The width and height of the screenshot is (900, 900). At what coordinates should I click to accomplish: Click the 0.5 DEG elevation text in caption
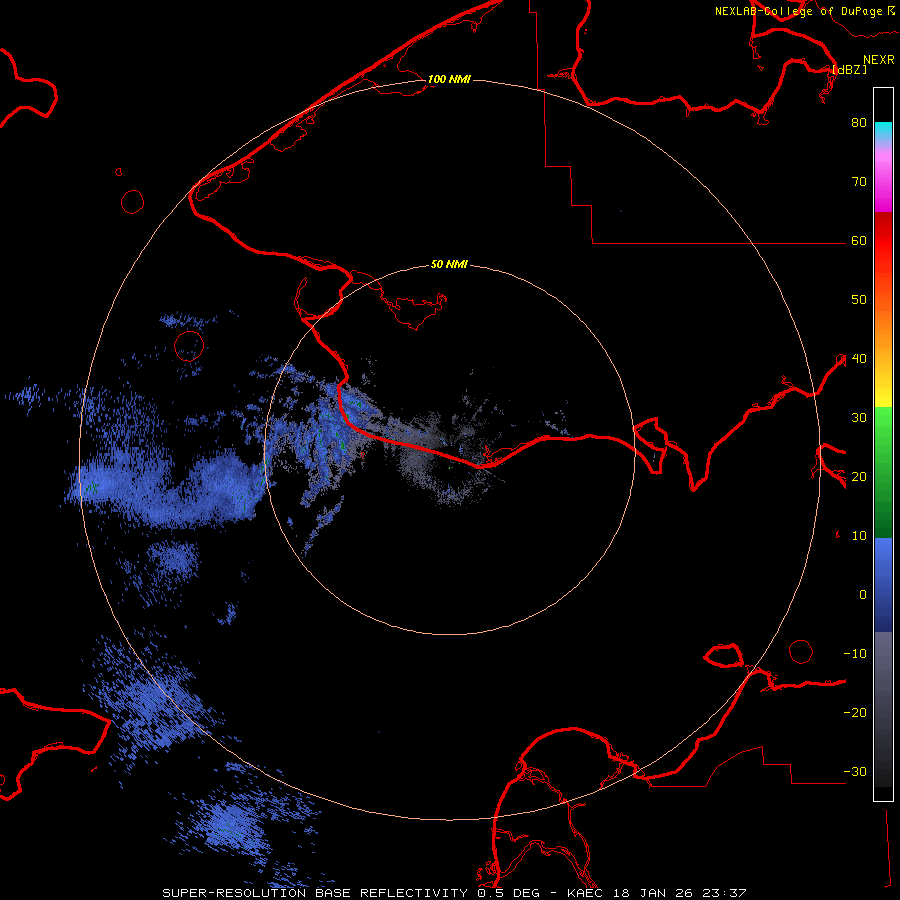click(509, 893)
